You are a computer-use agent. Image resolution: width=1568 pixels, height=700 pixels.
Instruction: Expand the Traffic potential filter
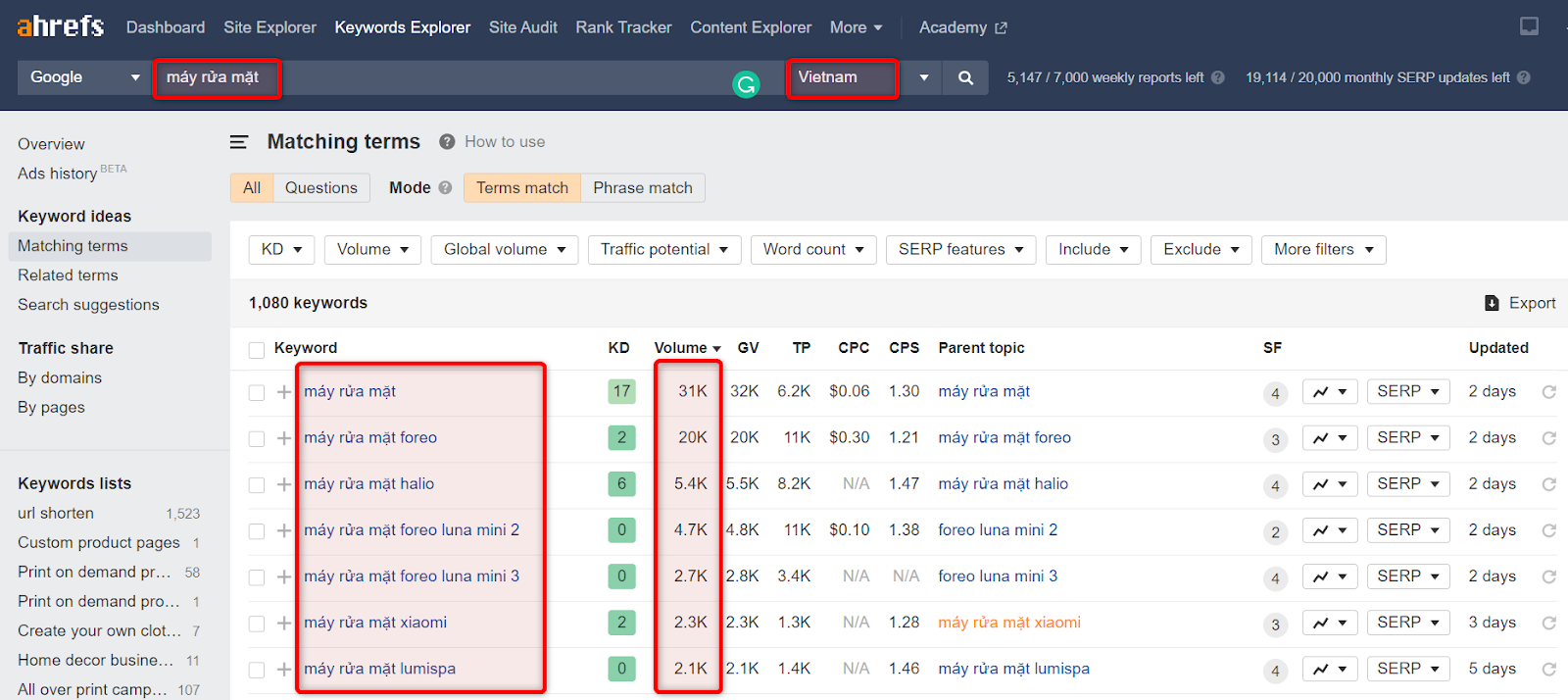664,249
